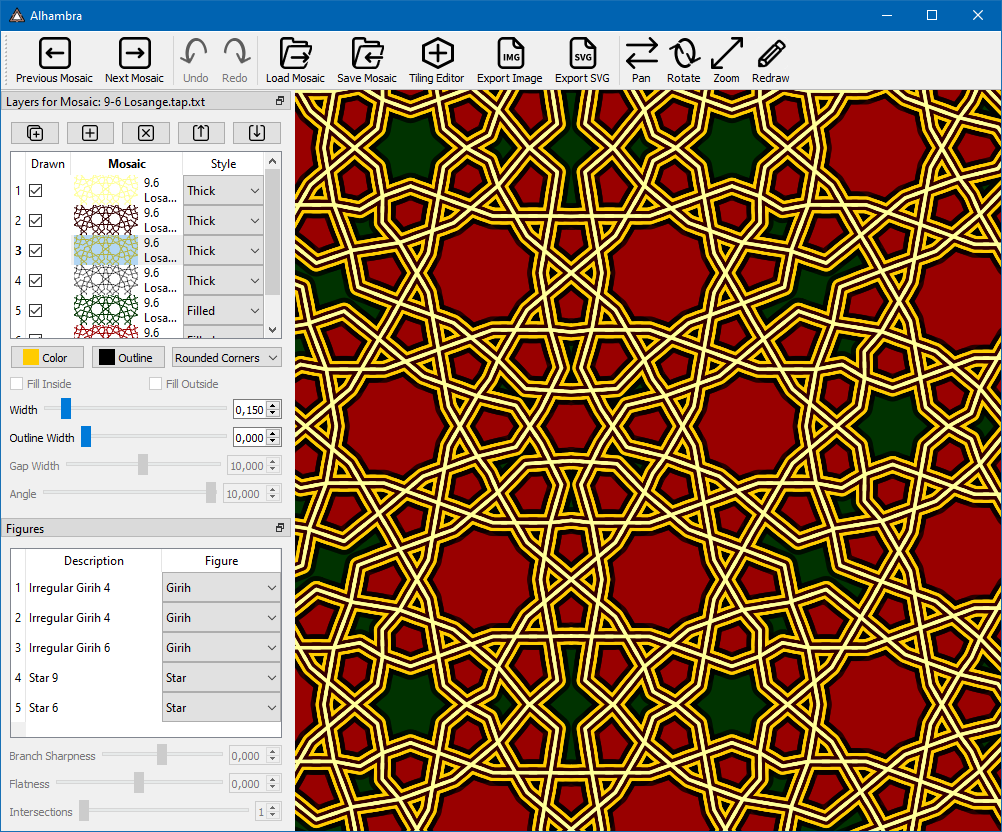Select first Irregular Girih 4 row
The height and width of the screenshot is (832, 1002).
coord(93,588)
